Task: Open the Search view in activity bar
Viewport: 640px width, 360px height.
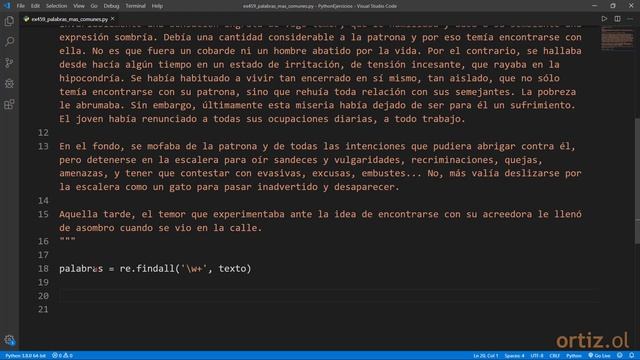Action: pos(9,42)
